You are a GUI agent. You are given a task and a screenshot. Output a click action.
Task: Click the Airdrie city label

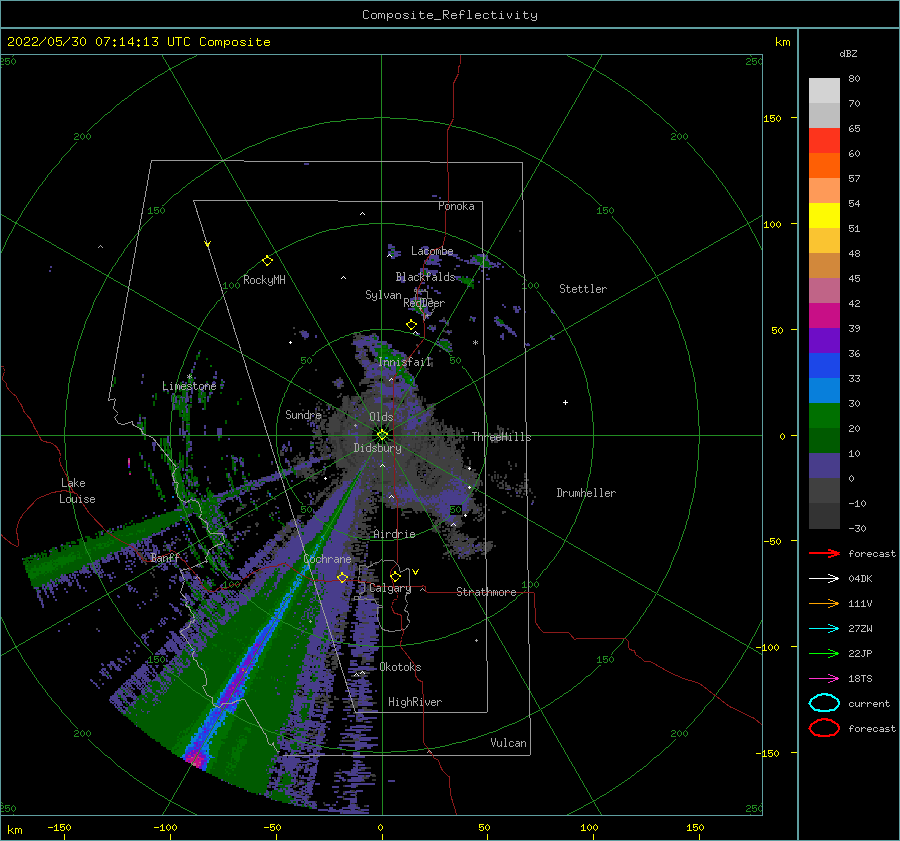coord(394,534)
